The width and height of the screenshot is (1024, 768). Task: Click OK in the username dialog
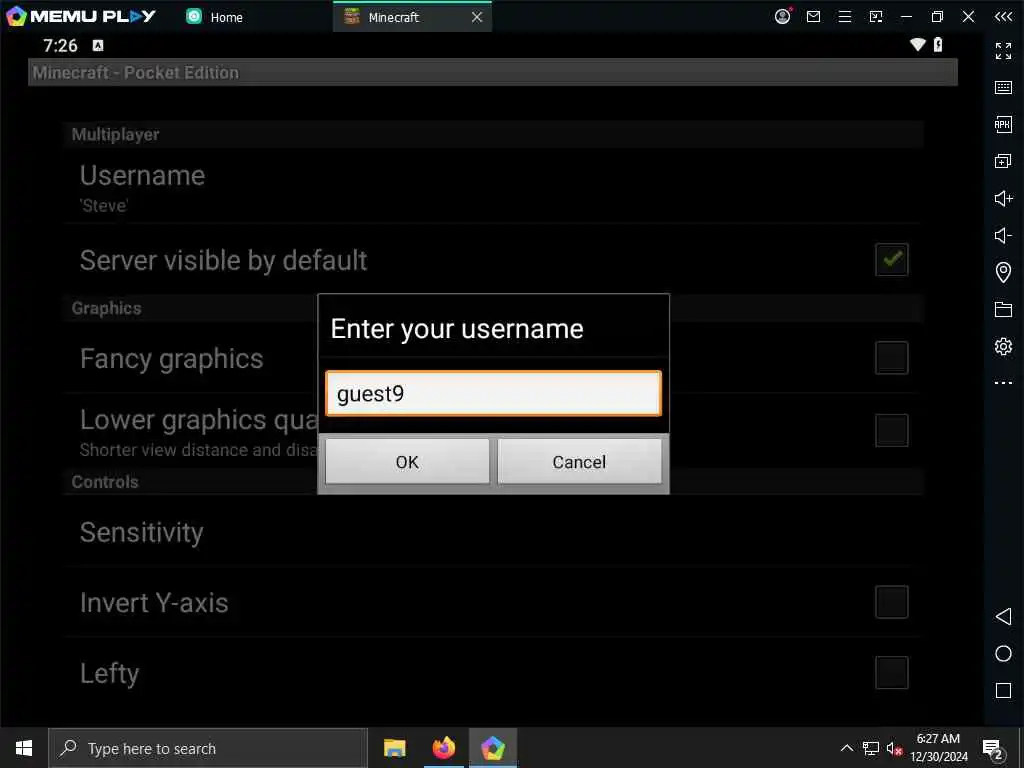pyautogui.click(x=407, y=461)
